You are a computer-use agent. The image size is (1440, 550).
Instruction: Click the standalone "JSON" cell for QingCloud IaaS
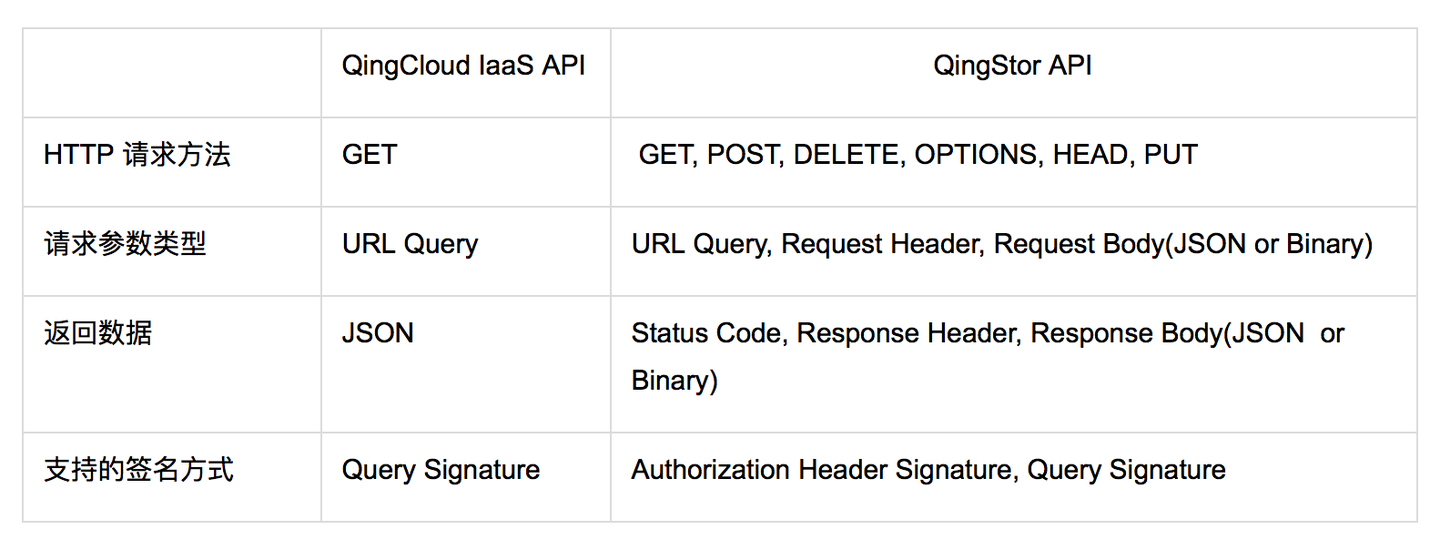(x=377, y=333)
